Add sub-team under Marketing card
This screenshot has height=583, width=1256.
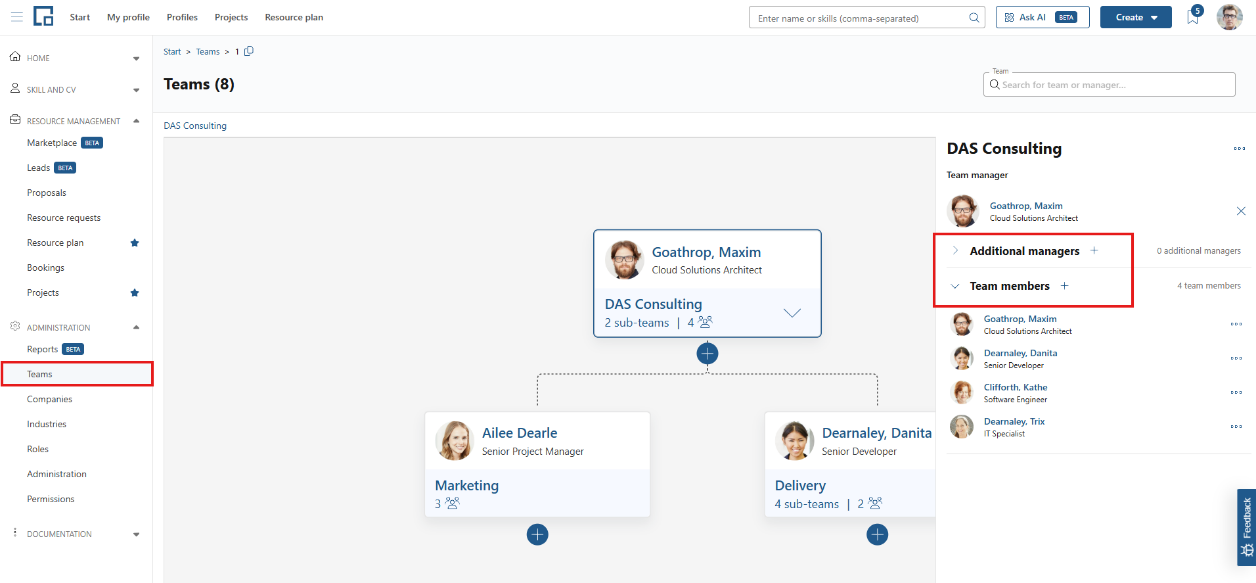(x=537, y=534)
